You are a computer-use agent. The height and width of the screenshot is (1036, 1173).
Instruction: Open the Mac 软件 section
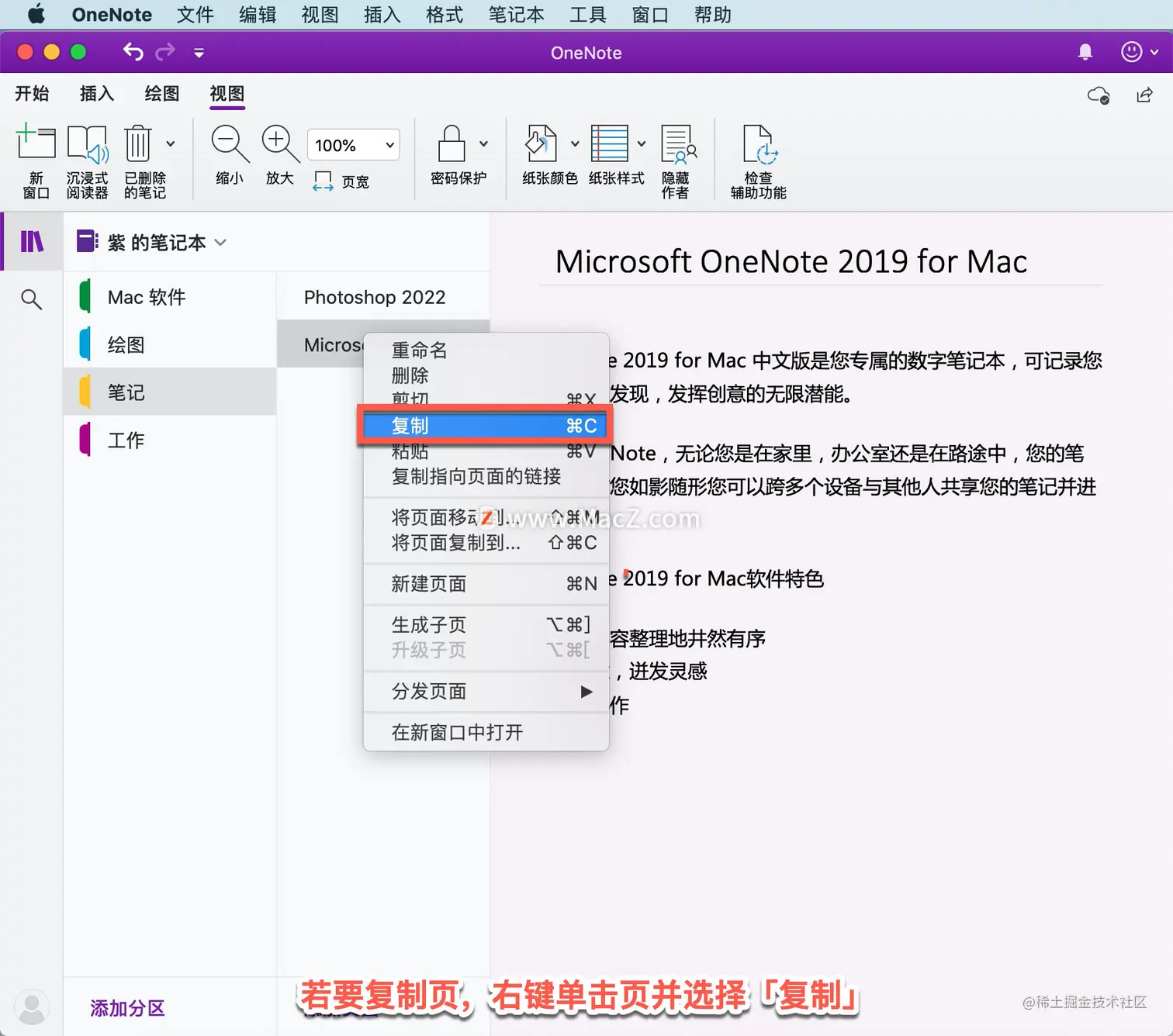pyautogui.click(x=170, y=297)
